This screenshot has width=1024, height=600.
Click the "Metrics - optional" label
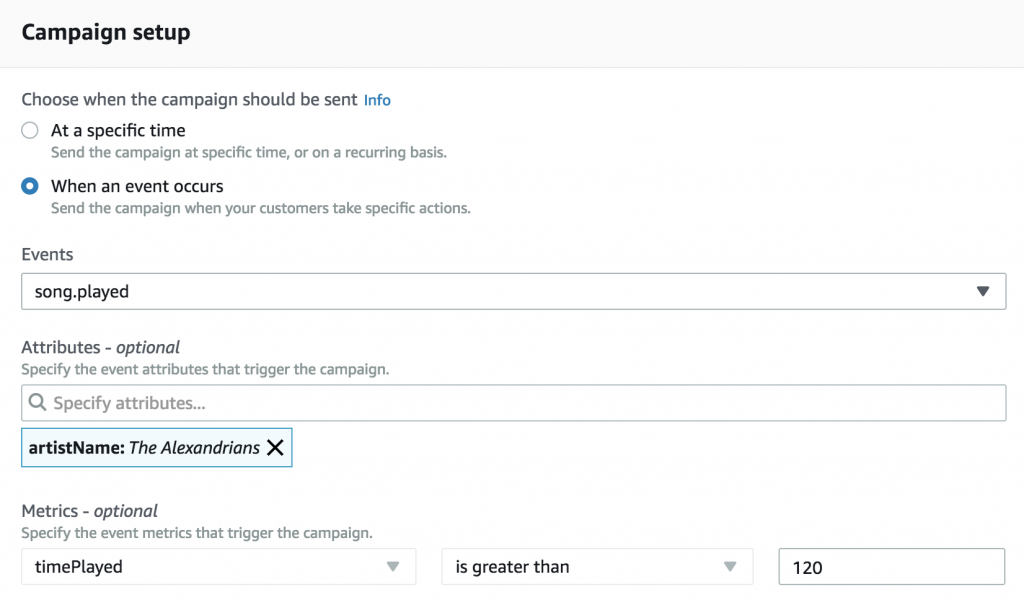[89, 512]
